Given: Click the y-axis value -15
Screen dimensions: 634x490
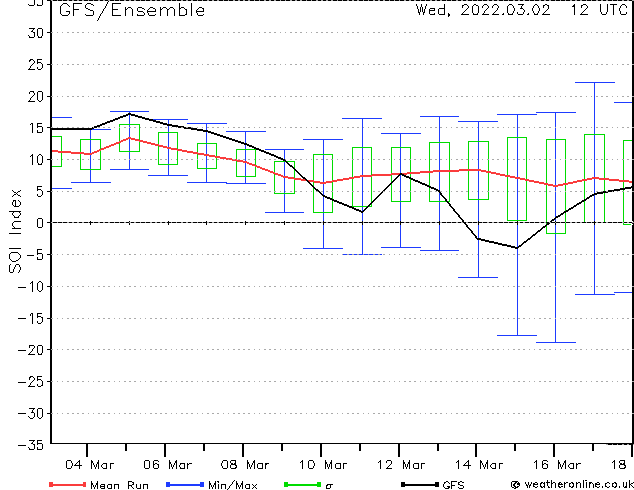Looking at the screenshot, I should (31, 318).
